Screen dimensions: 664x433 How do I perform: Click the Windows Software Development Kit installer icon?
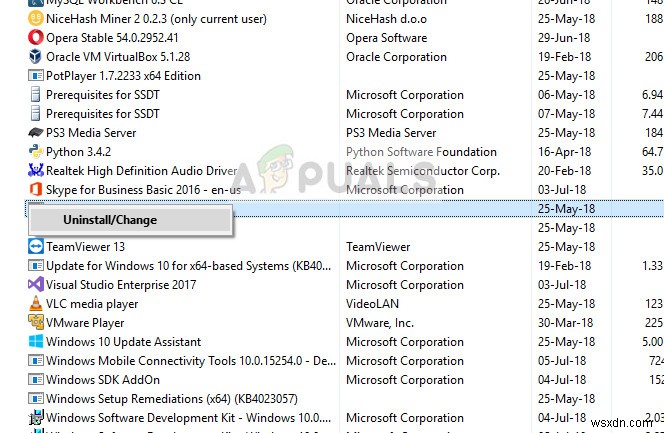(x=36, y=417)
